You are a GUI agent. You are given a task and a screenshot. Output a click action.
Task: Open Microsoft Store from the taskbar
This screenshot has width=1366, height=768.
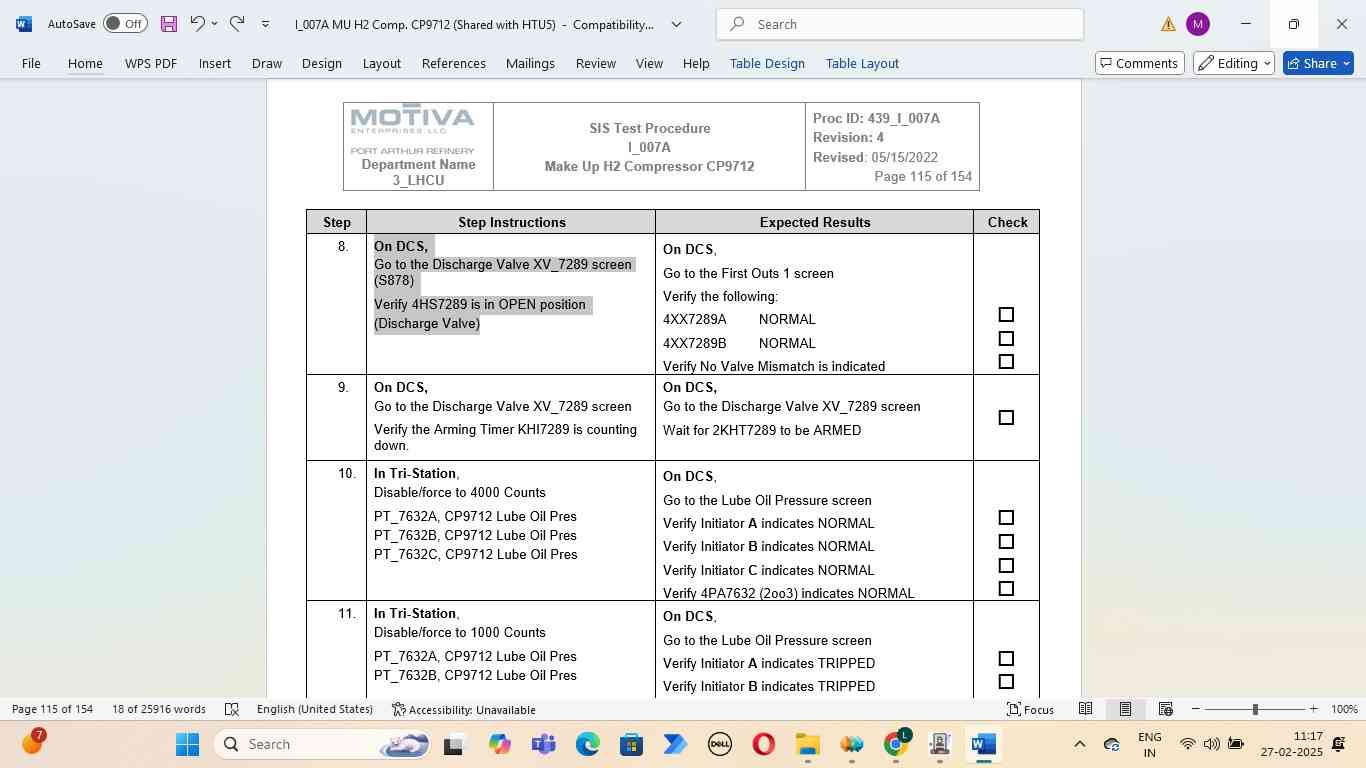pyautogui.click(x=631, y=744)
